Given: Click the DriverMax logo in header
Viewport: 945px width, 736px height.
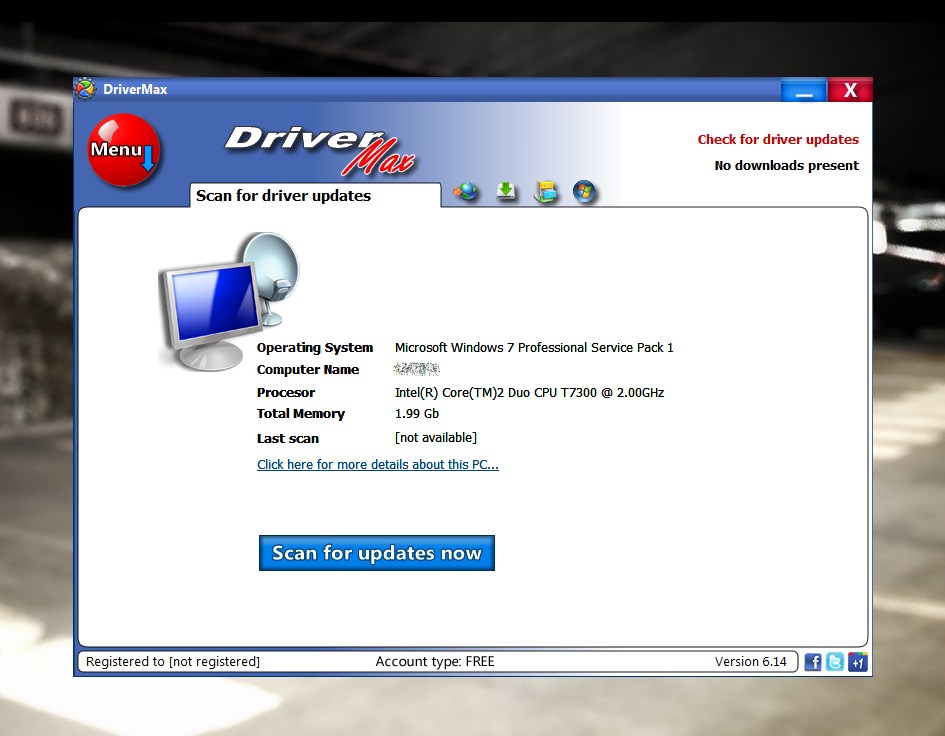Looking at the screenshot, I should tap(319, 149).
